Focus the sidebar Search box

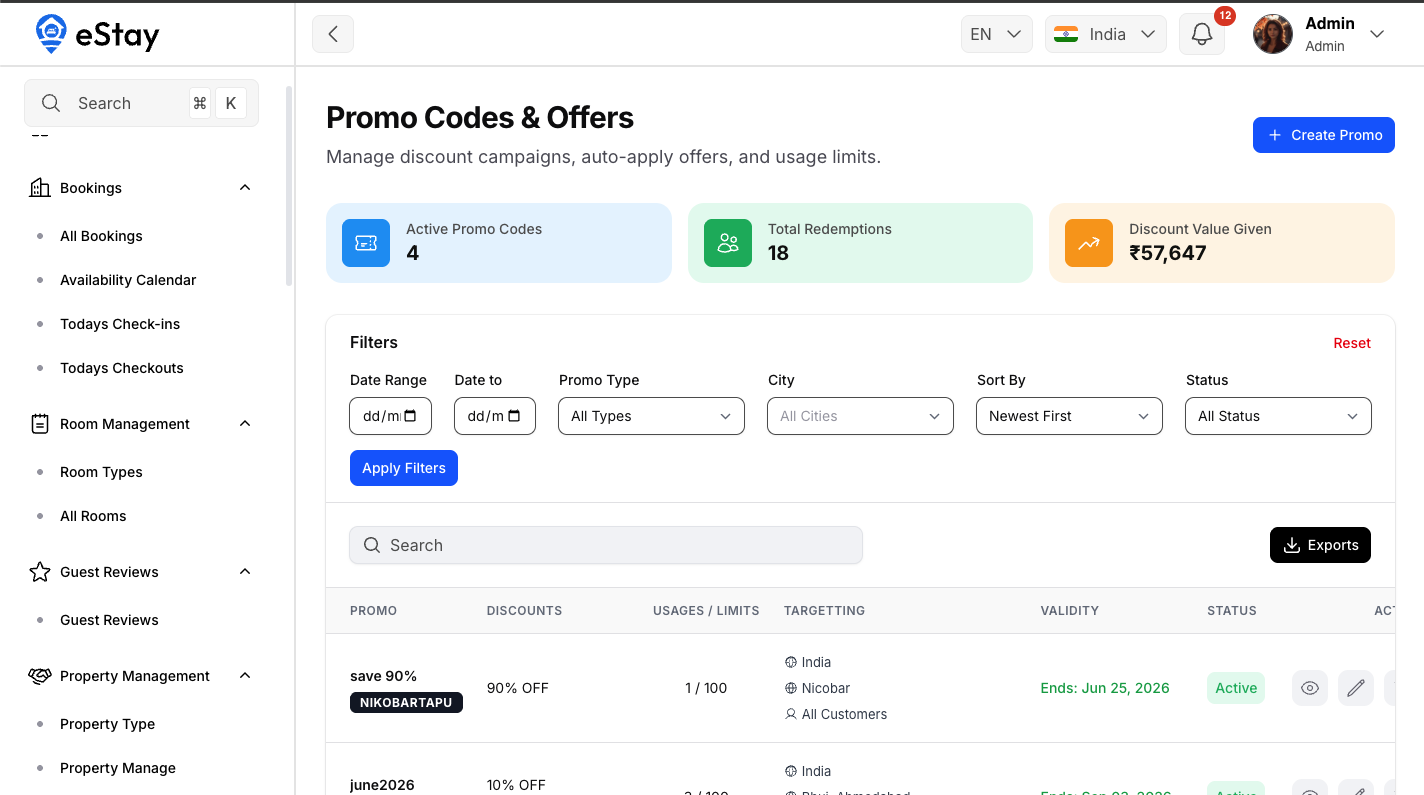(x=141, y=103)
